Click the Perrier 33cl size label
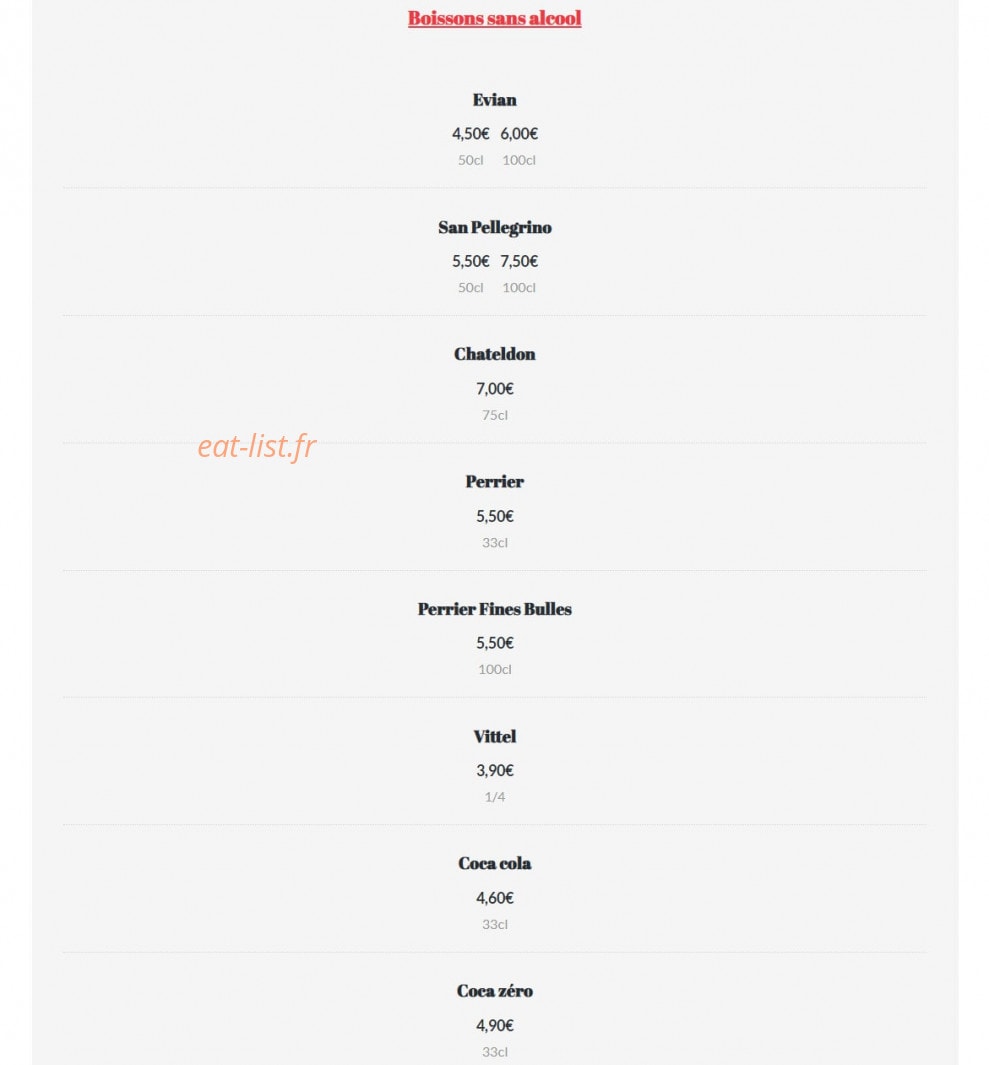The image size is (989, 1065). (x=494, y=543)
